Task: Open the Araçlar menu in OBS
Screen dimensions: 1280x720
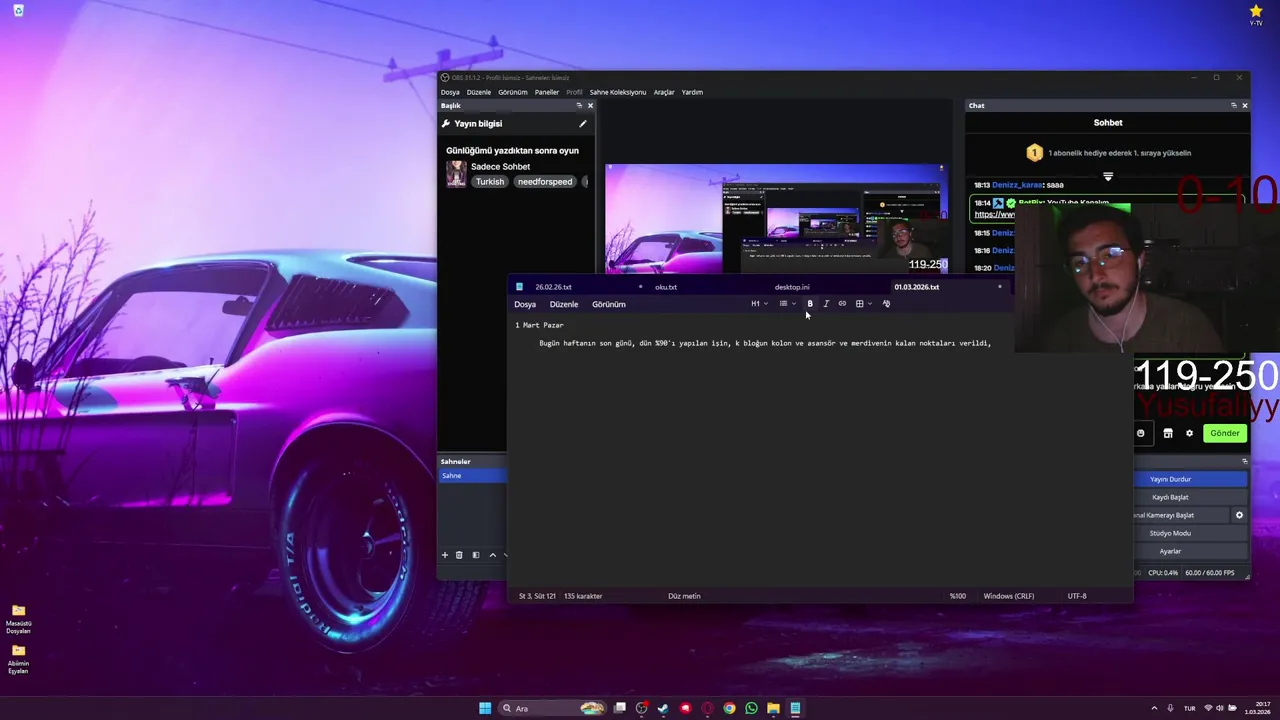Action: point(664,92)
